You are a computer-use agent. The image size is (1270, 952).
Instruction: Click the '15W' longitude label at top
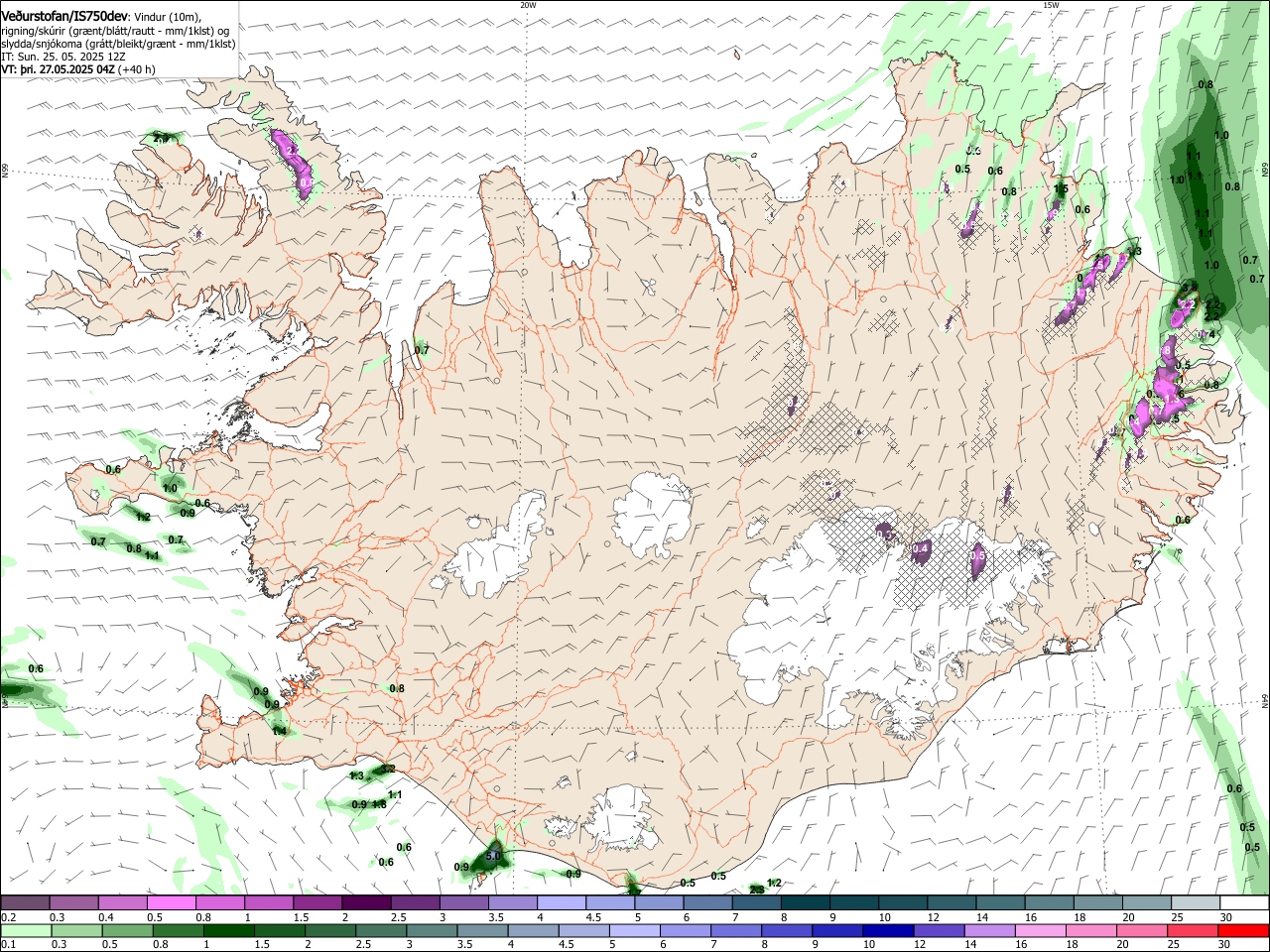pos(1051,5)
